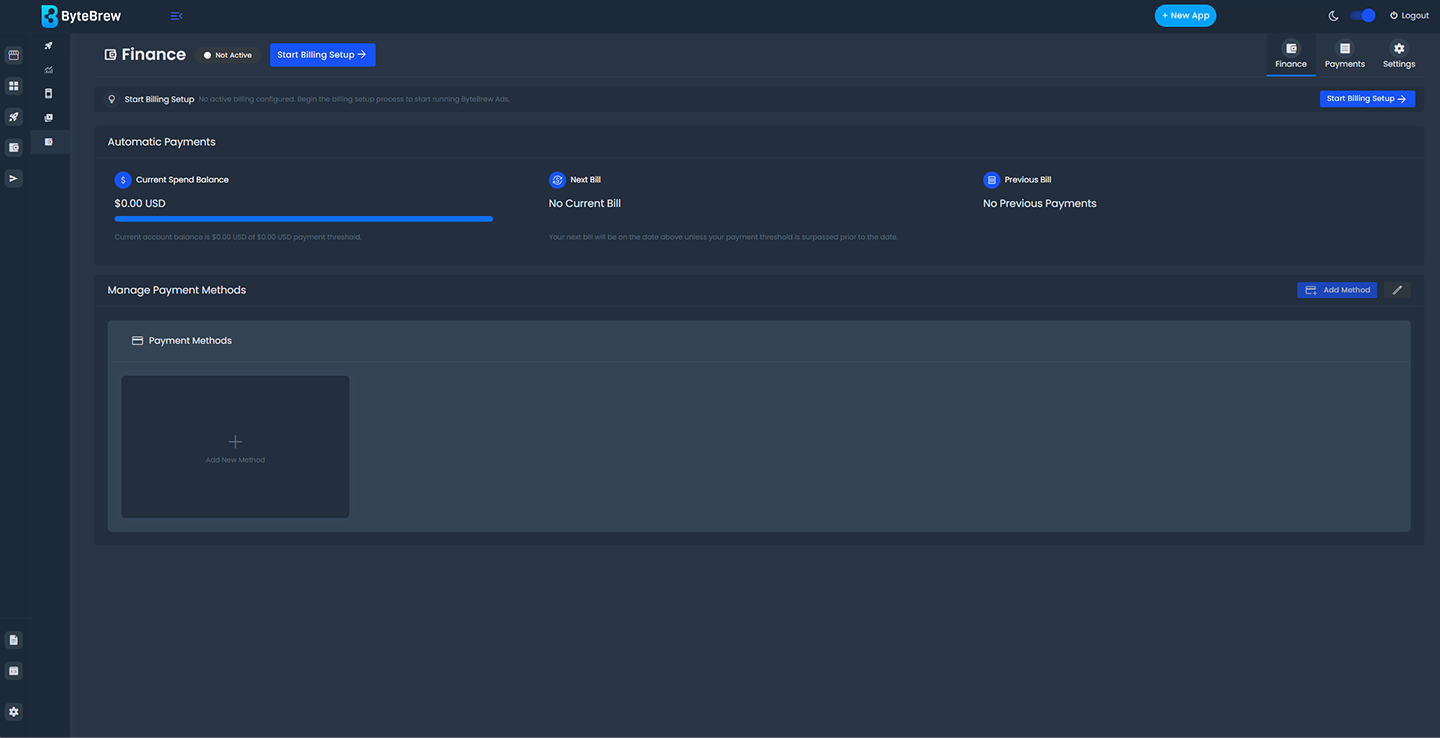
Task: Click the media stack icon in sub-sidebar
Action: 49,118
